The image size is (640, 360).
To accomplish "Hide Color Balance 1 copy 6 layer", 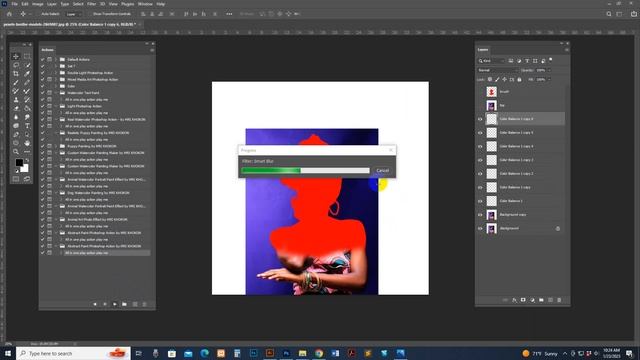I will [x=480, y=119].
